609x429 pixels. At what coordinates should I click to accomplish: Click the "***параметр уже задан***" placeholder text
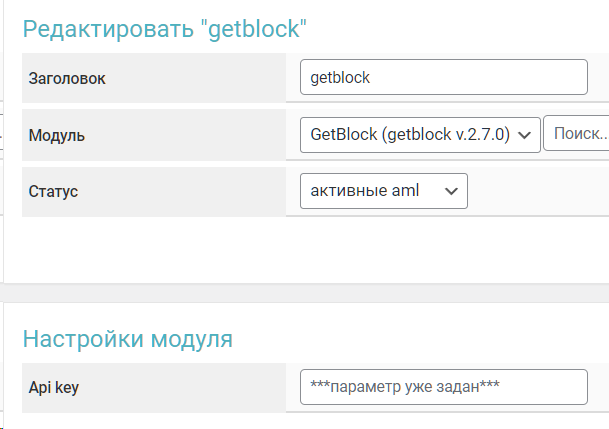(406, 387)
